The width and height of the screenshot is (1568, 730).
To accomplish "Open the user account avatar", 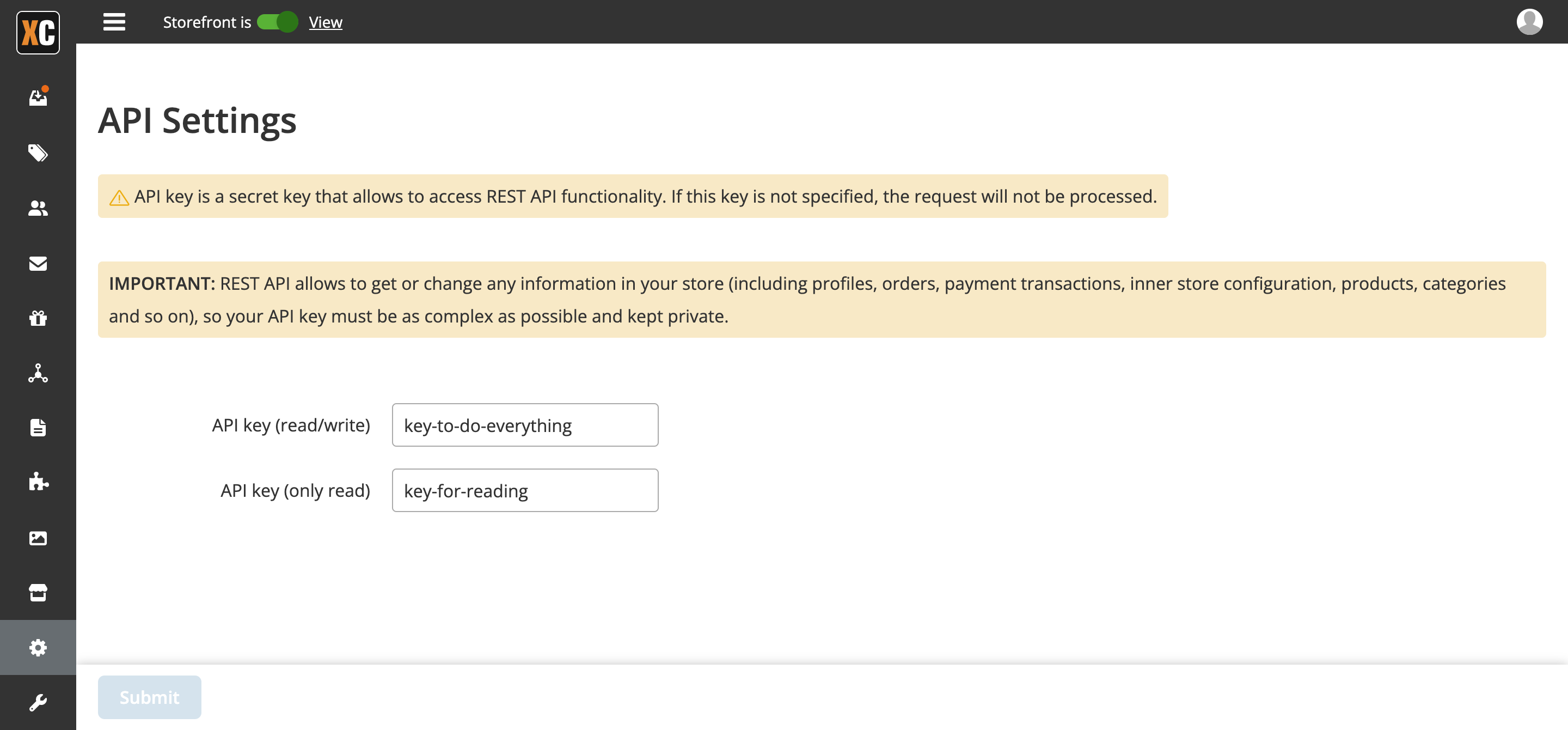I will tap(1529, 22).
